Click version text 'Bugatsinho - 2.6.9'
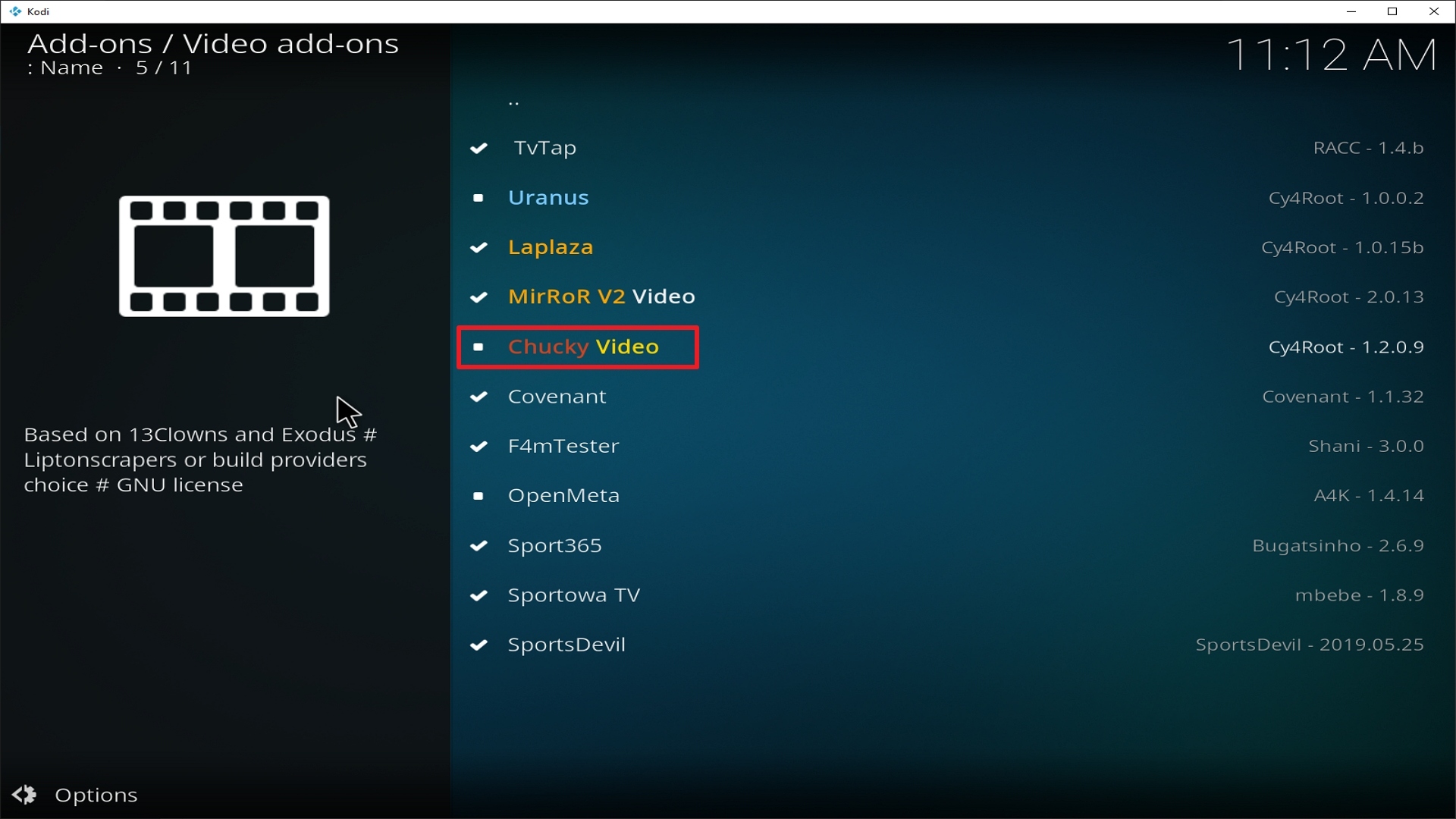 point(1338,546)
